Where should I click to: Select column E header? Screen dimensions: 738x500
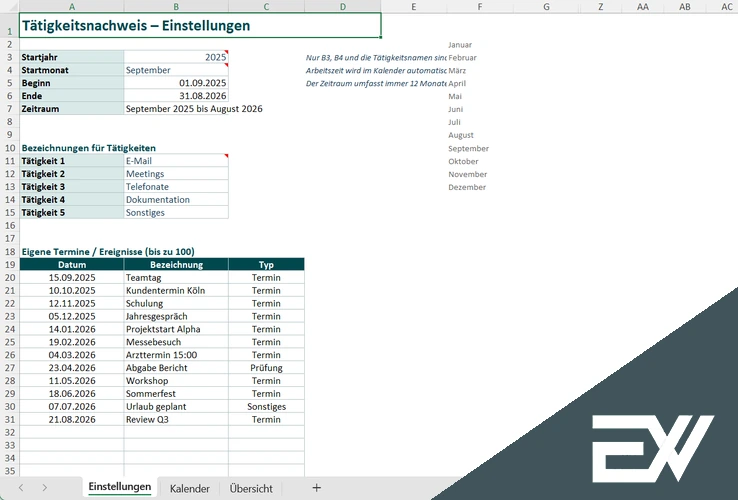click(413, 7)
